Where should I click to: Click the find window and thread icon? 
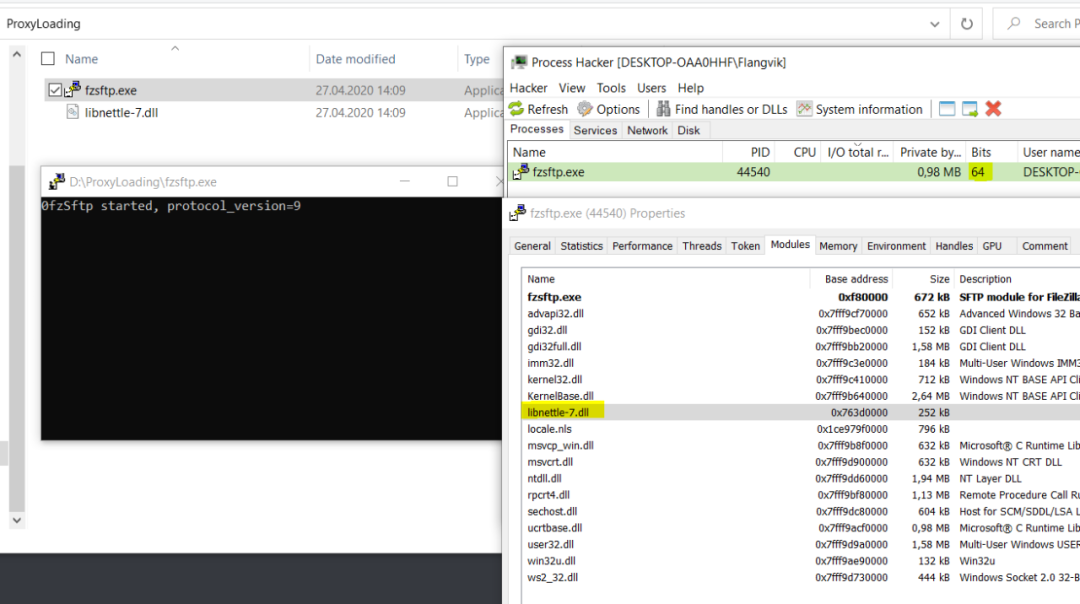970,109
